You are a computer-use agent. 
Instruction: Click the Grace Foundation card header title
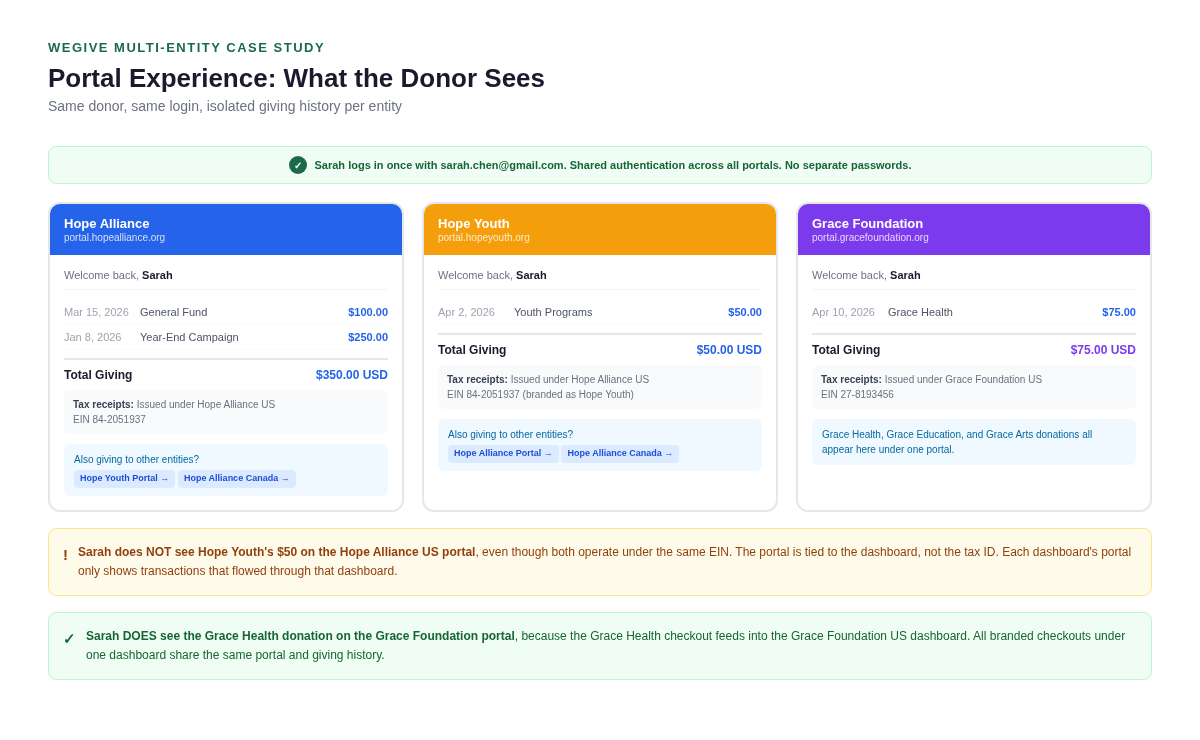[867, 223]
